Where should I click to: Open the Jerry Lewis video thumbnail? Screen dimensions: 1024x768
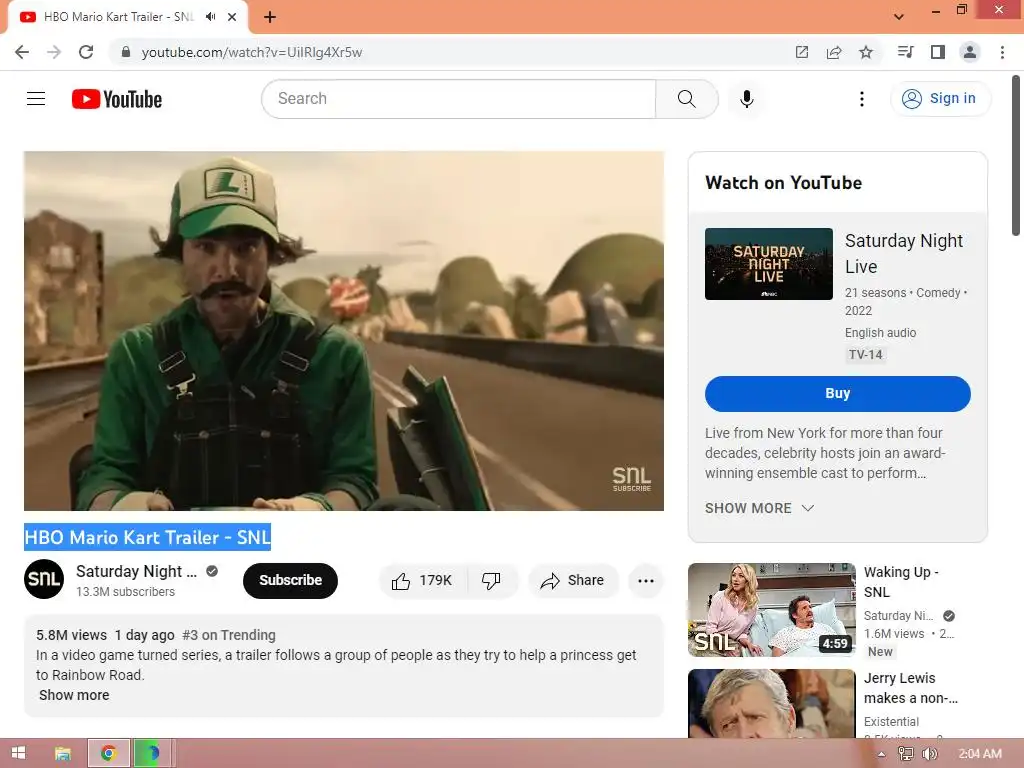(771, 703)
